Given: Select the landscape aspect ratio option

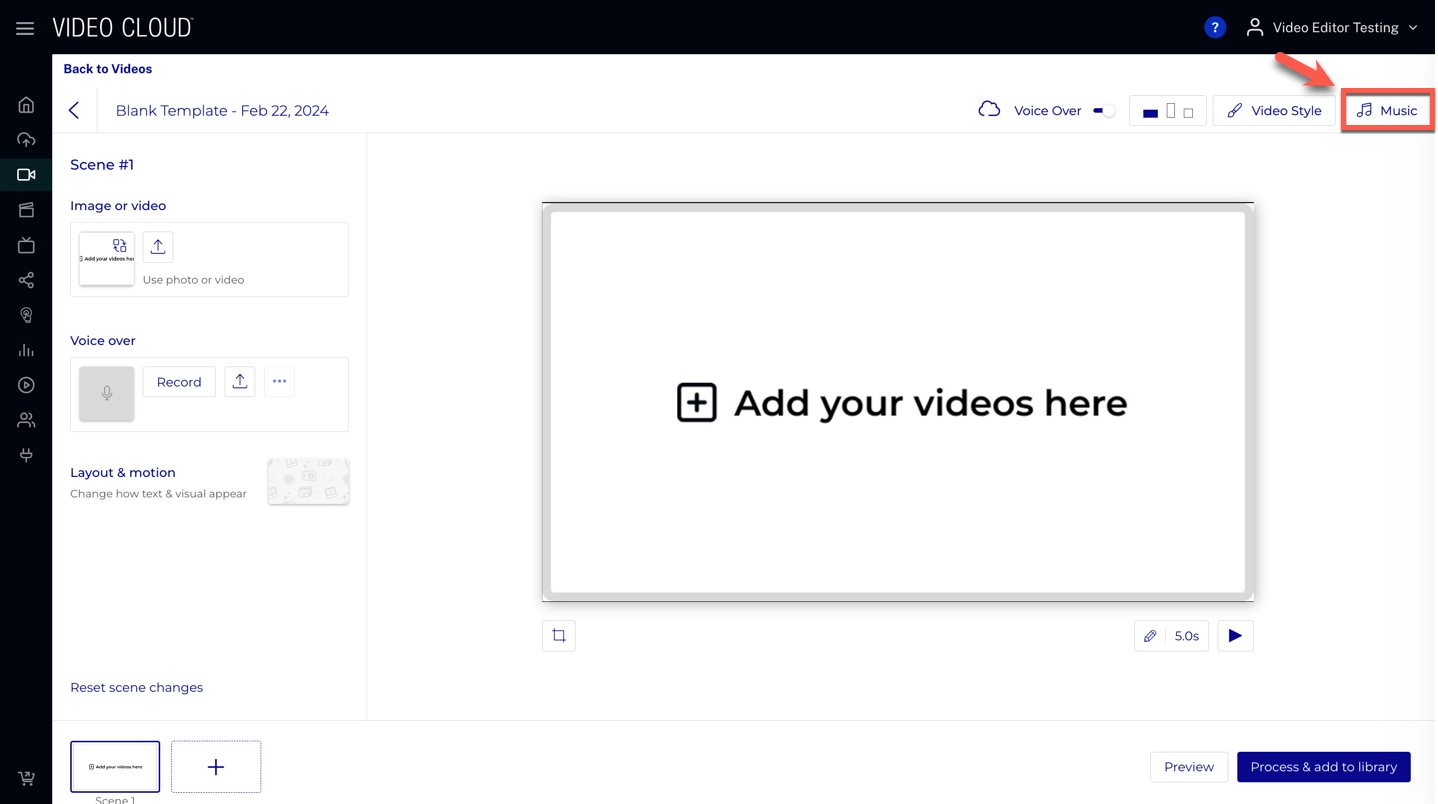Looking at the screenshot, I should [x=1150, y=112].
